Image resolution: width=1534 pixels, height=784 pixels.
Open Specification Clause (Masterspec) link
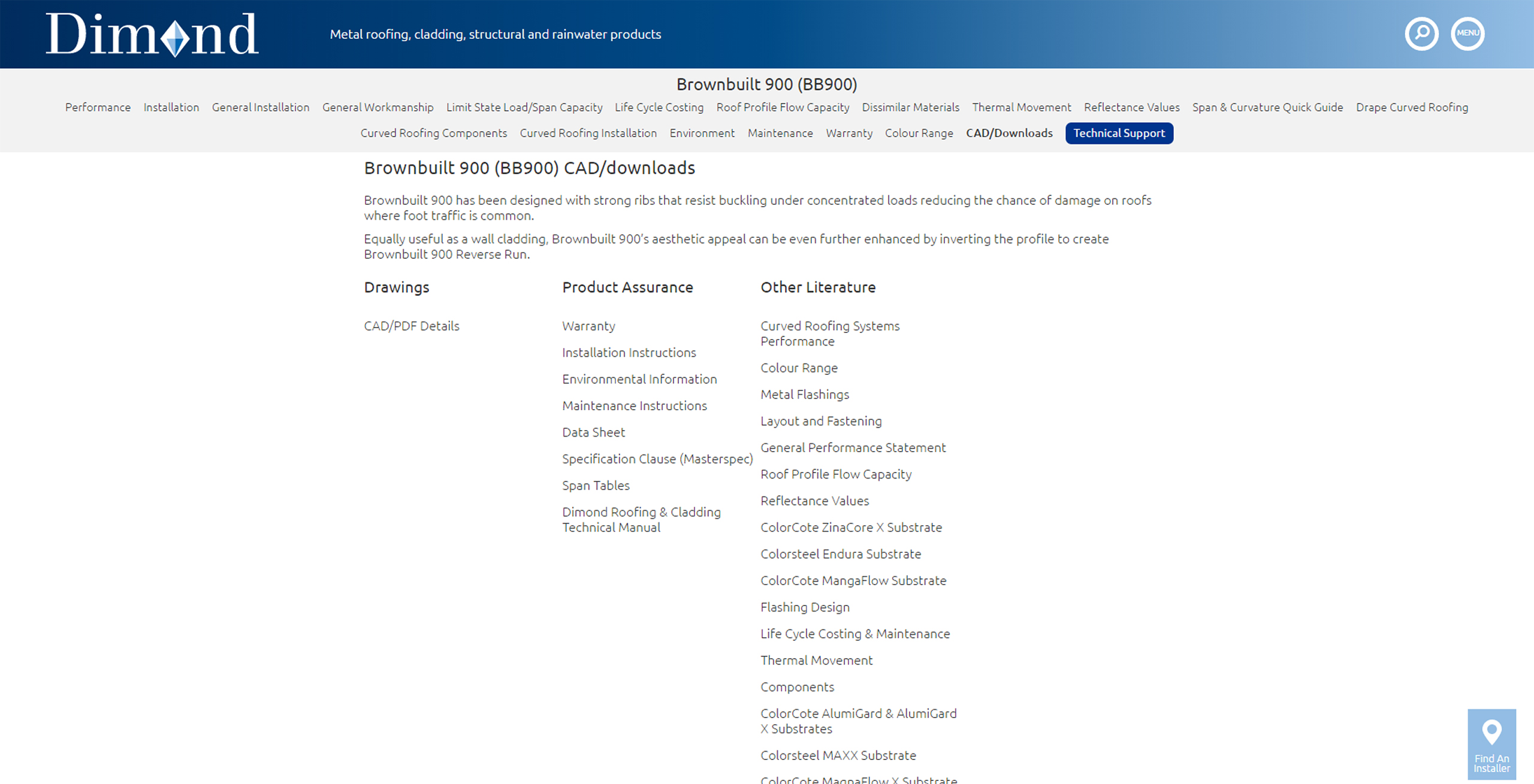coord(657,459)
